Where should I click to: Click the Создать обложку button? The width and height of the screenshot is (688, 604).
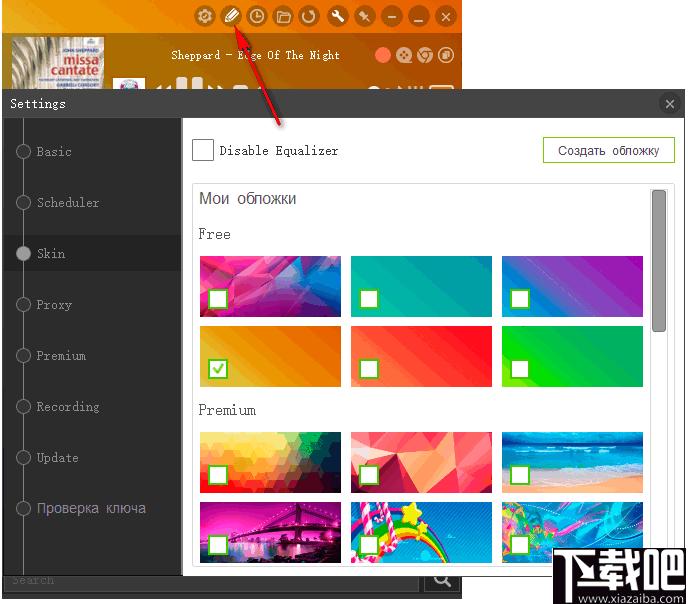pos(609,150)
